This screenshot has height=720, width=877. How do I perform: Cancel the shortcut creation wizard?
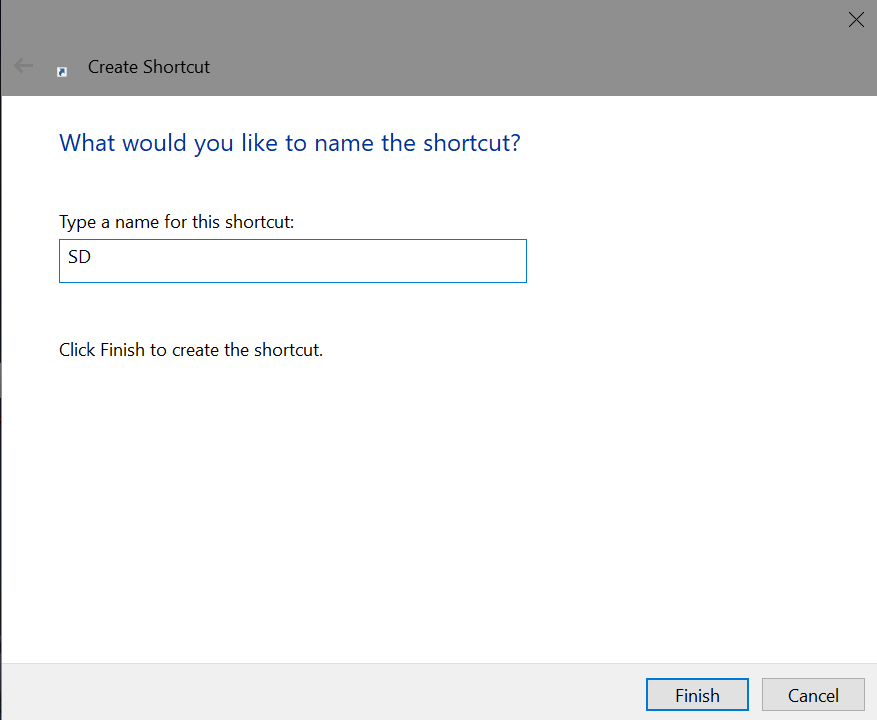click(813, 695)
